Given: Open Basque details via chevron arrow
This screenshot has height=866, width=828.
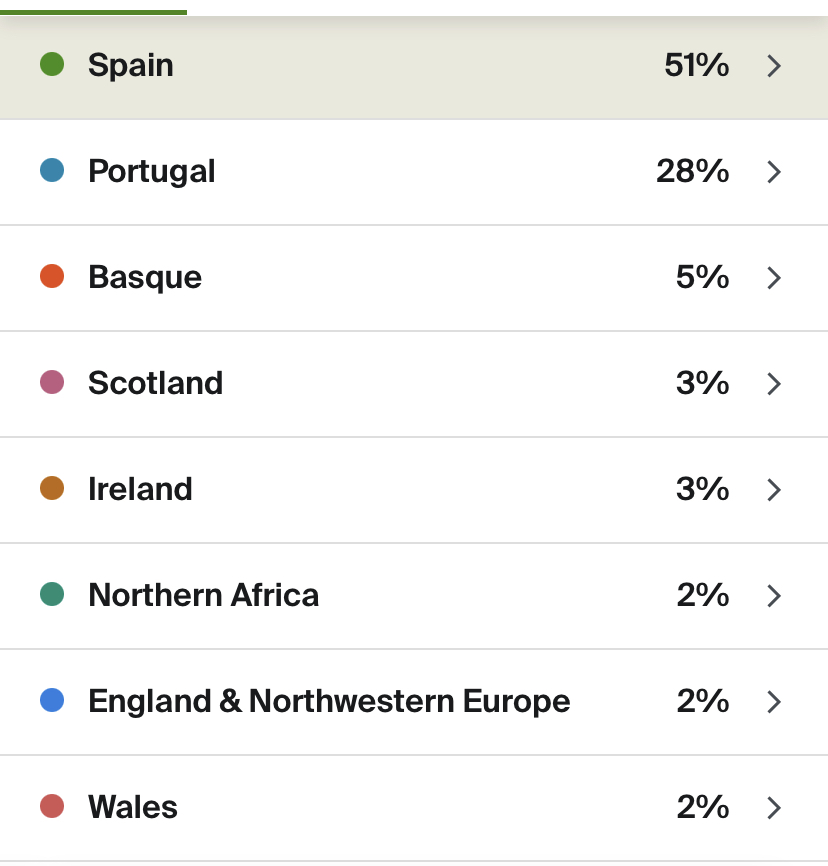Looking at the screenshot, I should point(774,278).
